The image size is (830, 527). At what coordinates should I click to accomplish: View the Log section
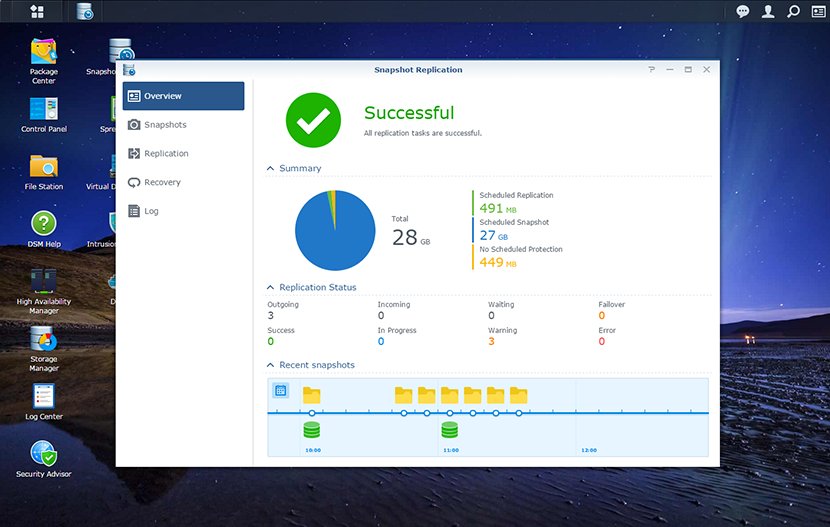tap(183, 211)
